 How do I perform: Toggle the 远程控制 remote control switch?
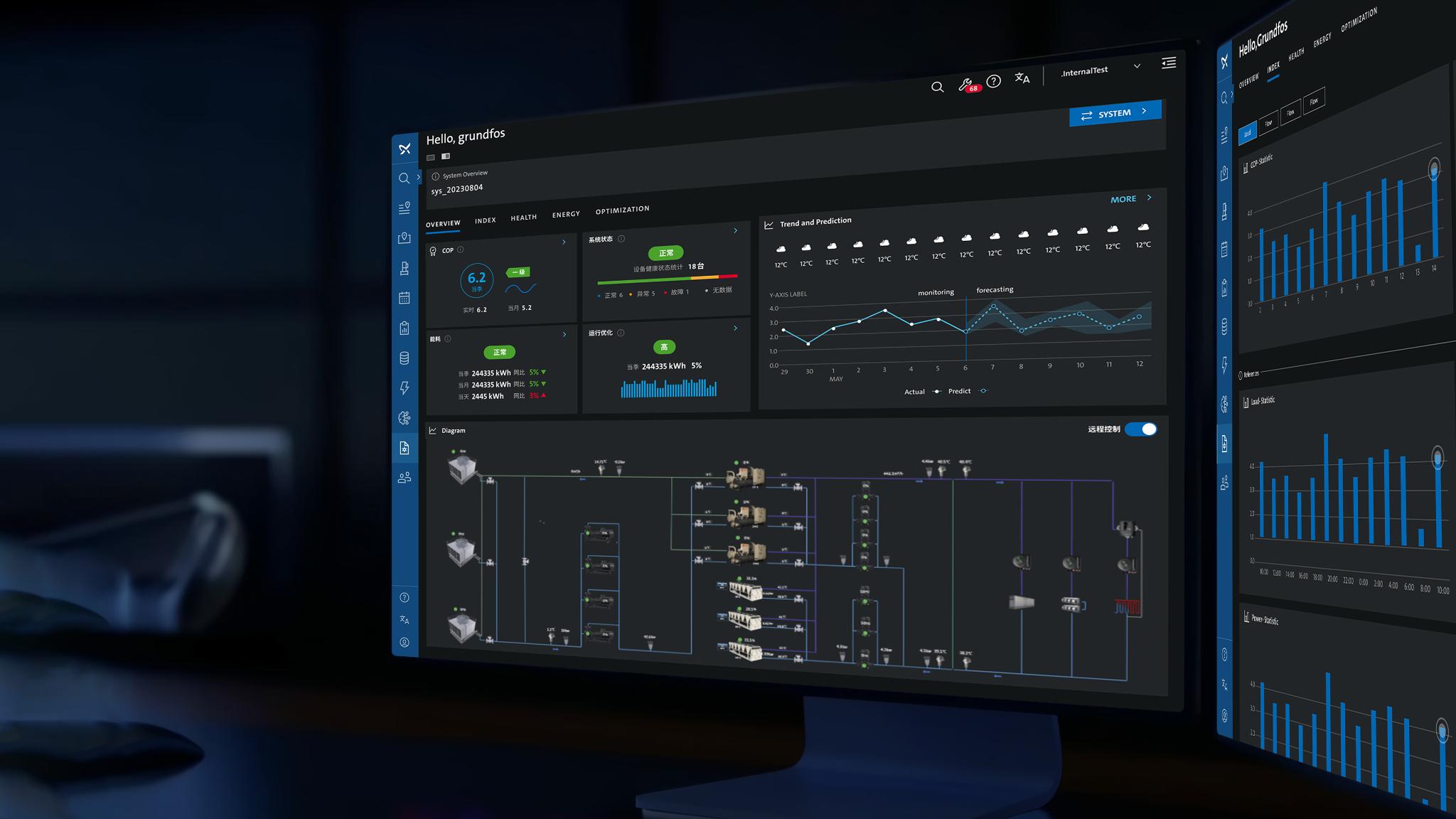pyautogui.click(x=1142, y=429)
